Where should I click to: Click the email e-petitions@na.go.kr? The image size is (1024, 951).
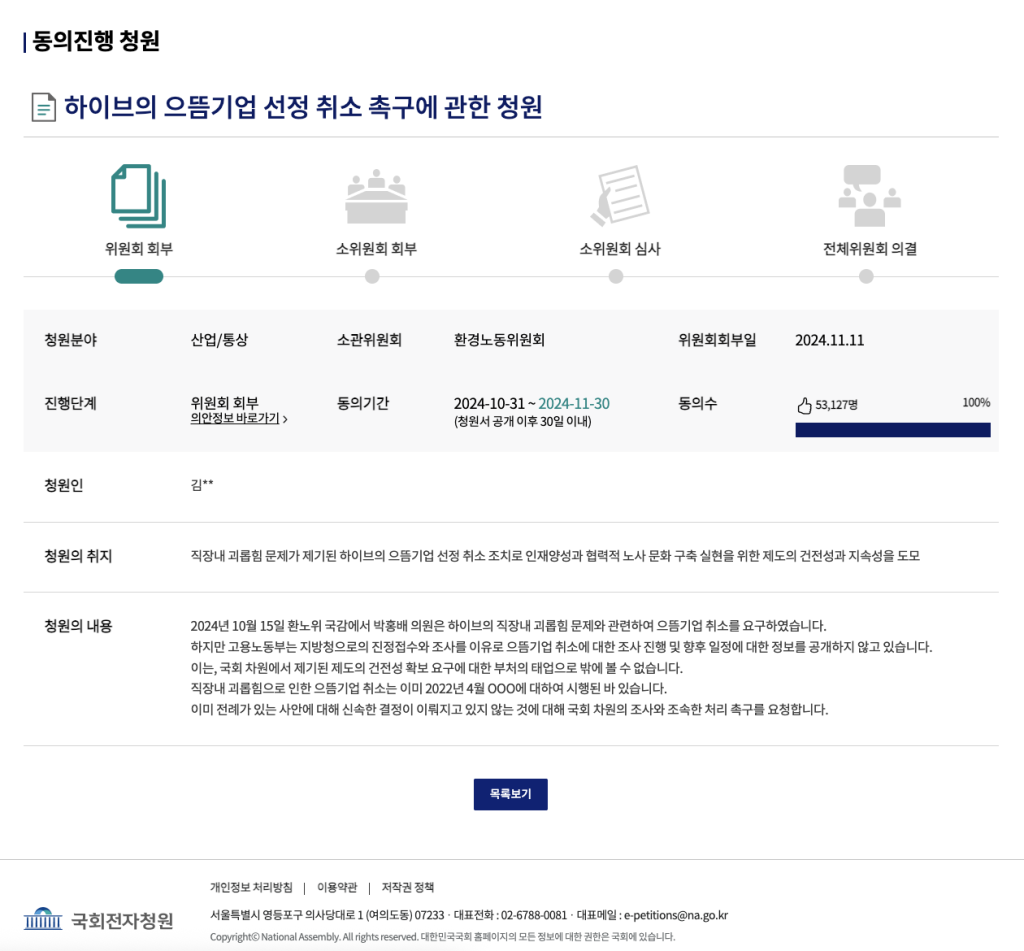[x=676, y=915]
